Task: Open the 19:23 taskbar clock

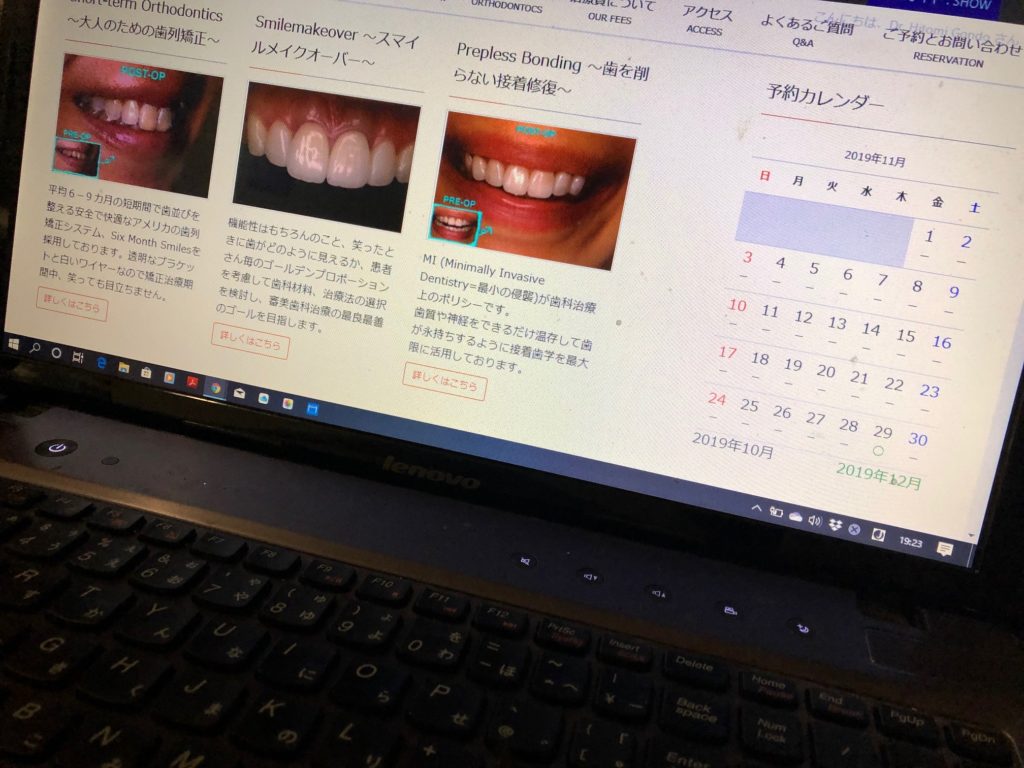Action: tap(911, 541)
